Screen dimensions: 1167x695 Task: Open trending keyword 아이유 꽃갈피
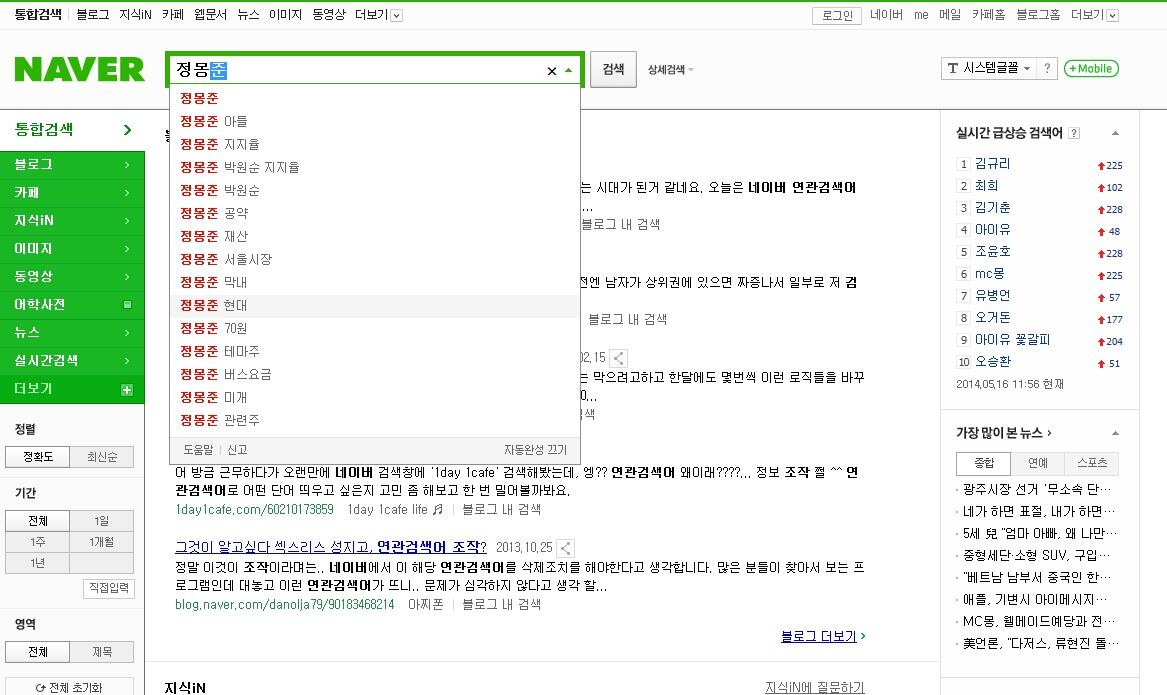pos(1012,340)
